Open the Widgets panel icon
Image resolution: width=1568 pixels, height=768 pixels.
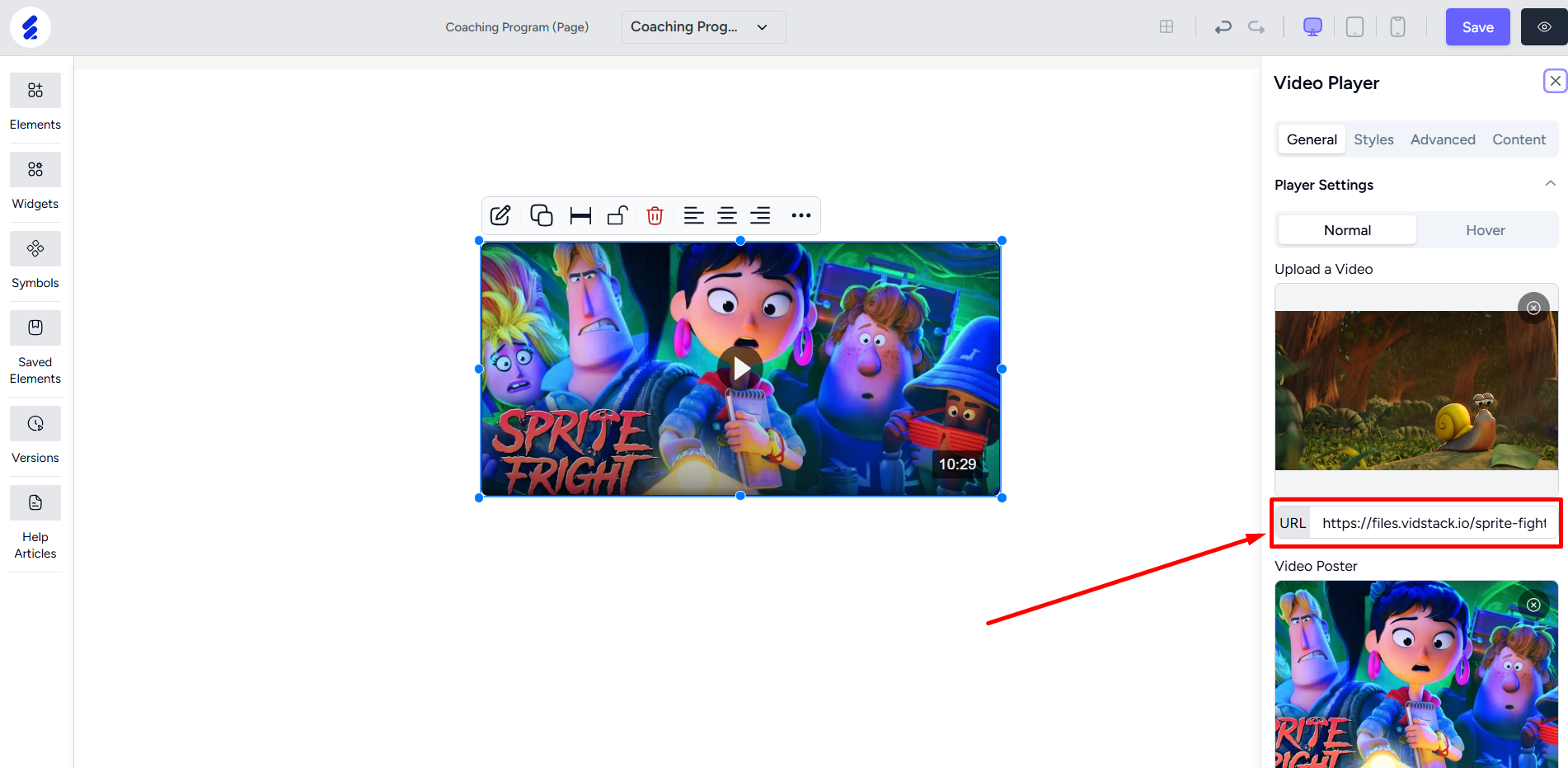point(35,170)
